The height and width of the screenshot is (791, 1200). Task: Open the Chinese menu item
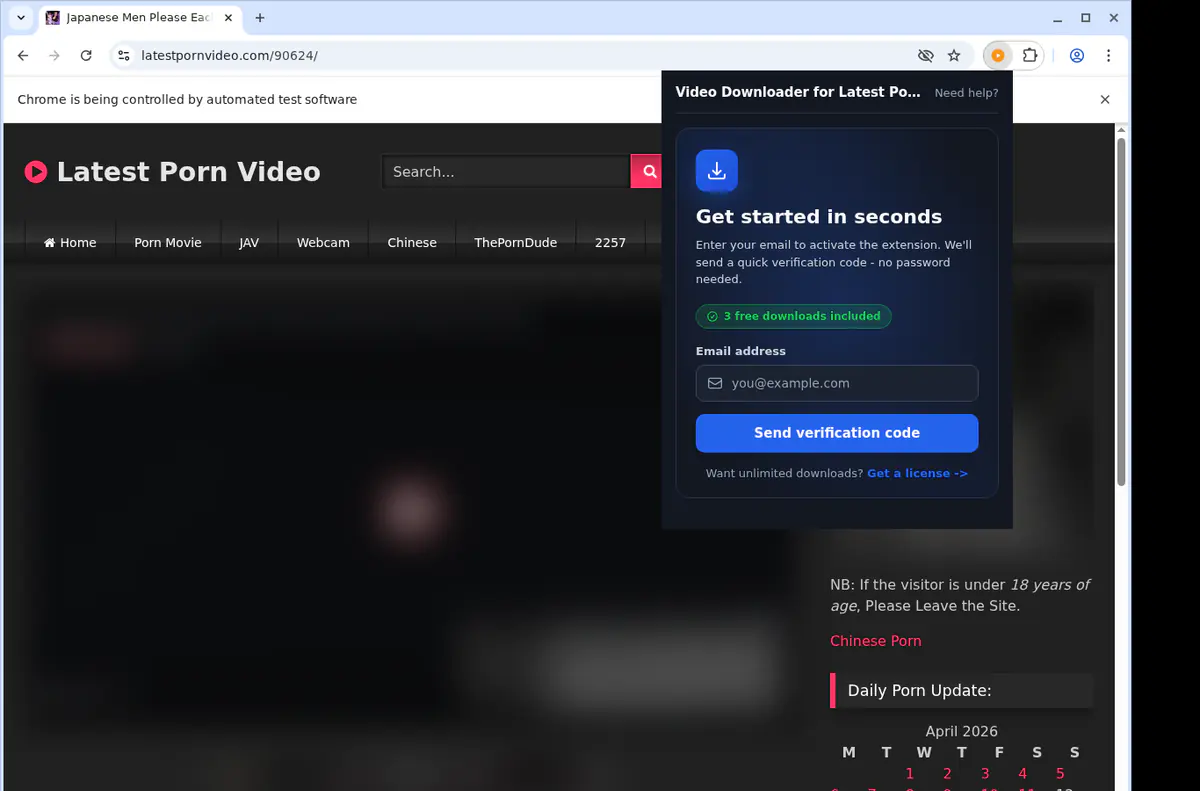point(412,243)
